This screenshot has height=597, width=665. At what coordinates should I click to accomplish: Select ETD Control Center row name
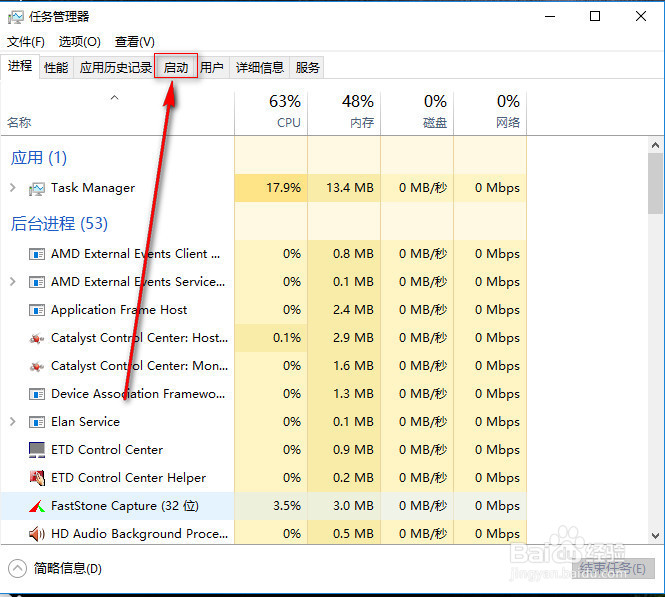pos(107,450)
